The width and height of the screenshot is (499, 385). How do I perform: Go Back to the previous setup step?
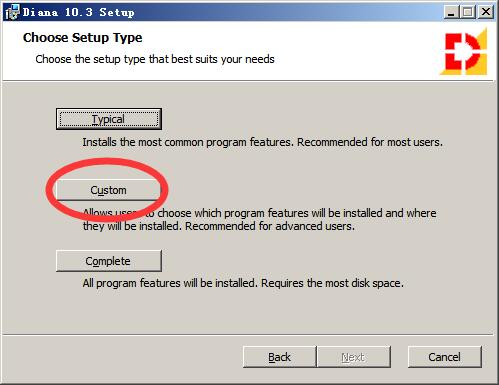(279, 357)
